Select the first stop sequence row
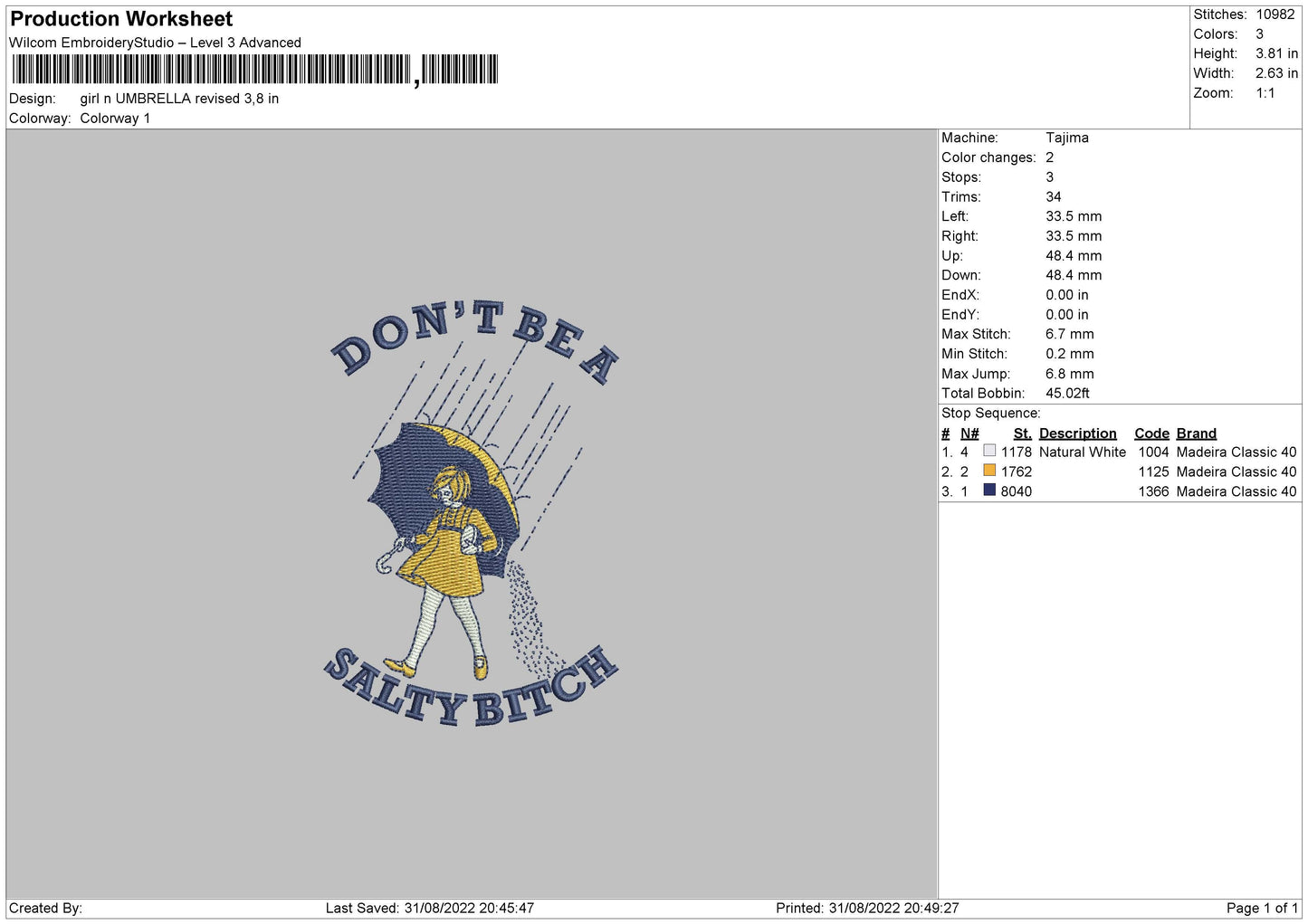 coord(1119,452)
